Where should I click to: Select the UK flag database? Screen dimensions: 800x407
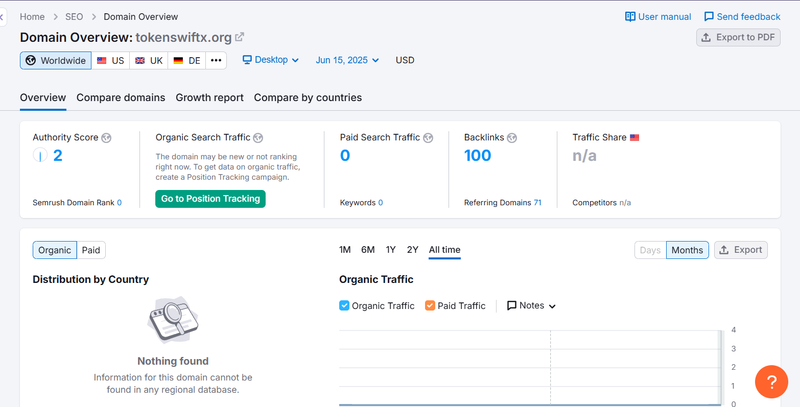148,60
